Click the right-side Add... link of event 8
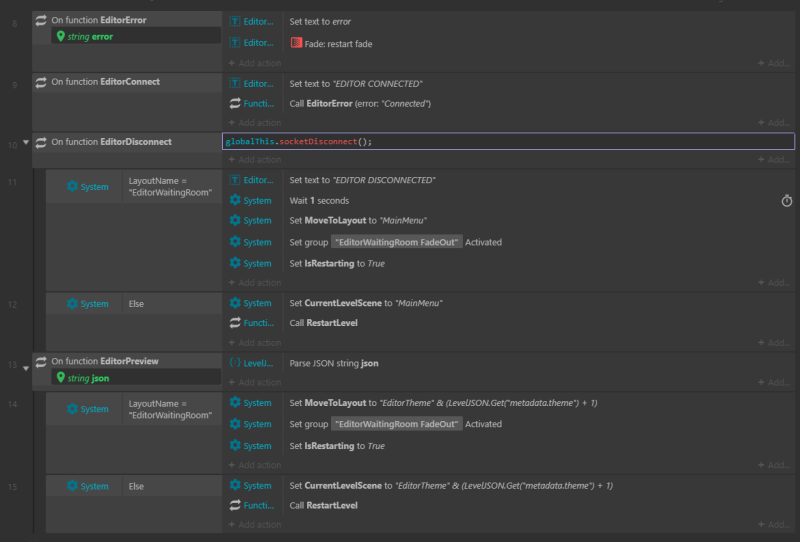Viewport: 800px width, 542px height. pyautogui.click(x=774, y=63)
